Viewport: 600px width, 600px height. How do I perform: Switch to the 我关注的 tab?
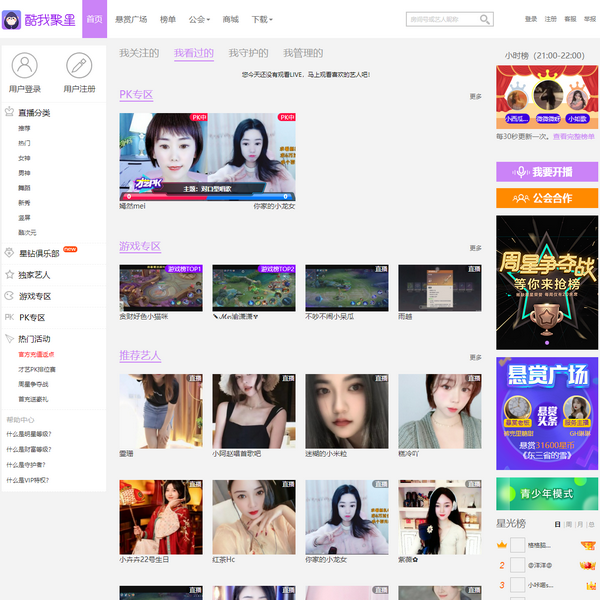pos(139,53)
